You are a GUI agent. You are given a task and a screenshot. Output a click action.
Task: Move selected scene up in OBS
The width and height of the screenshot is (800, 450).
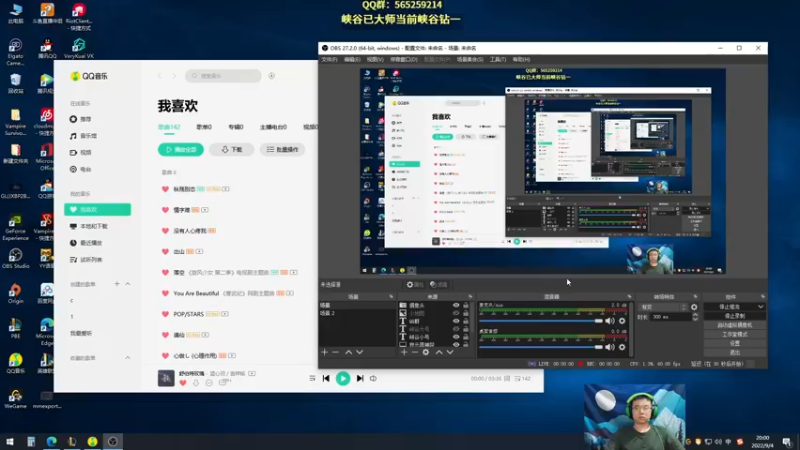348,352
